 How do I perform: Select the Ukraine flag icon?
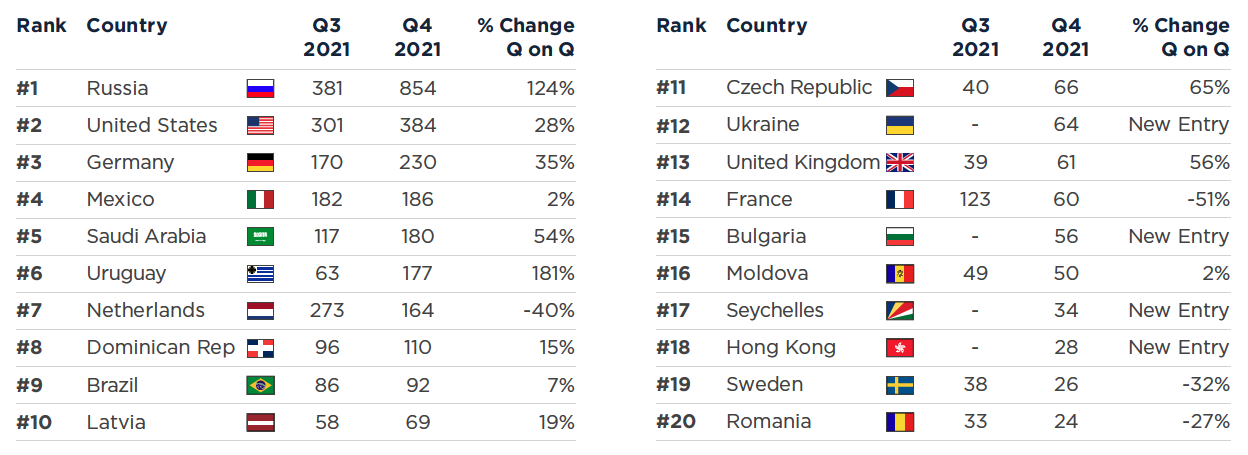pos(900,126)
